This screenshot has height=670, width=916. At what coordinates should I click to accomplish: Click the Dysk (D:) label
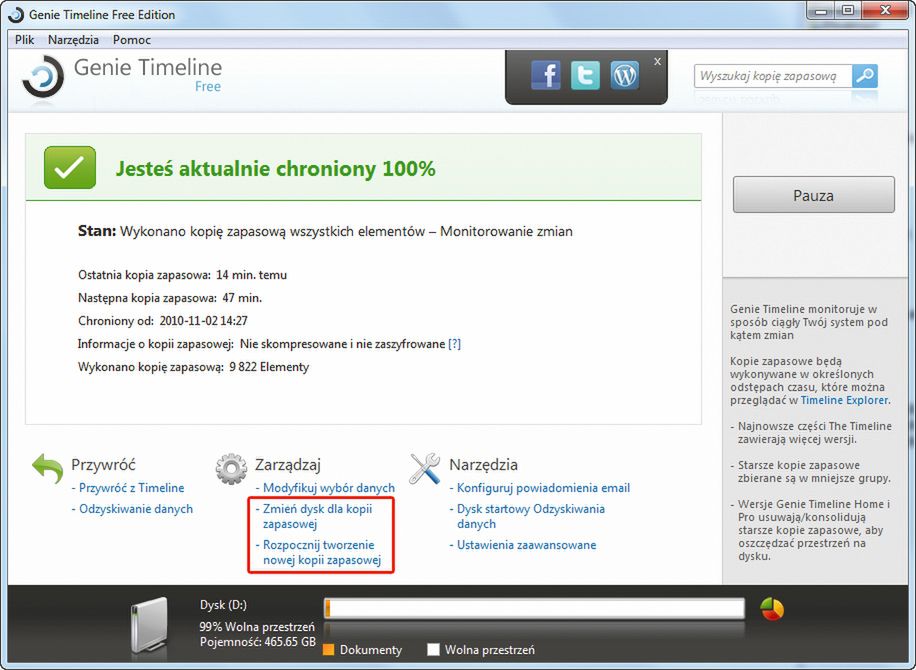point(223,605)
